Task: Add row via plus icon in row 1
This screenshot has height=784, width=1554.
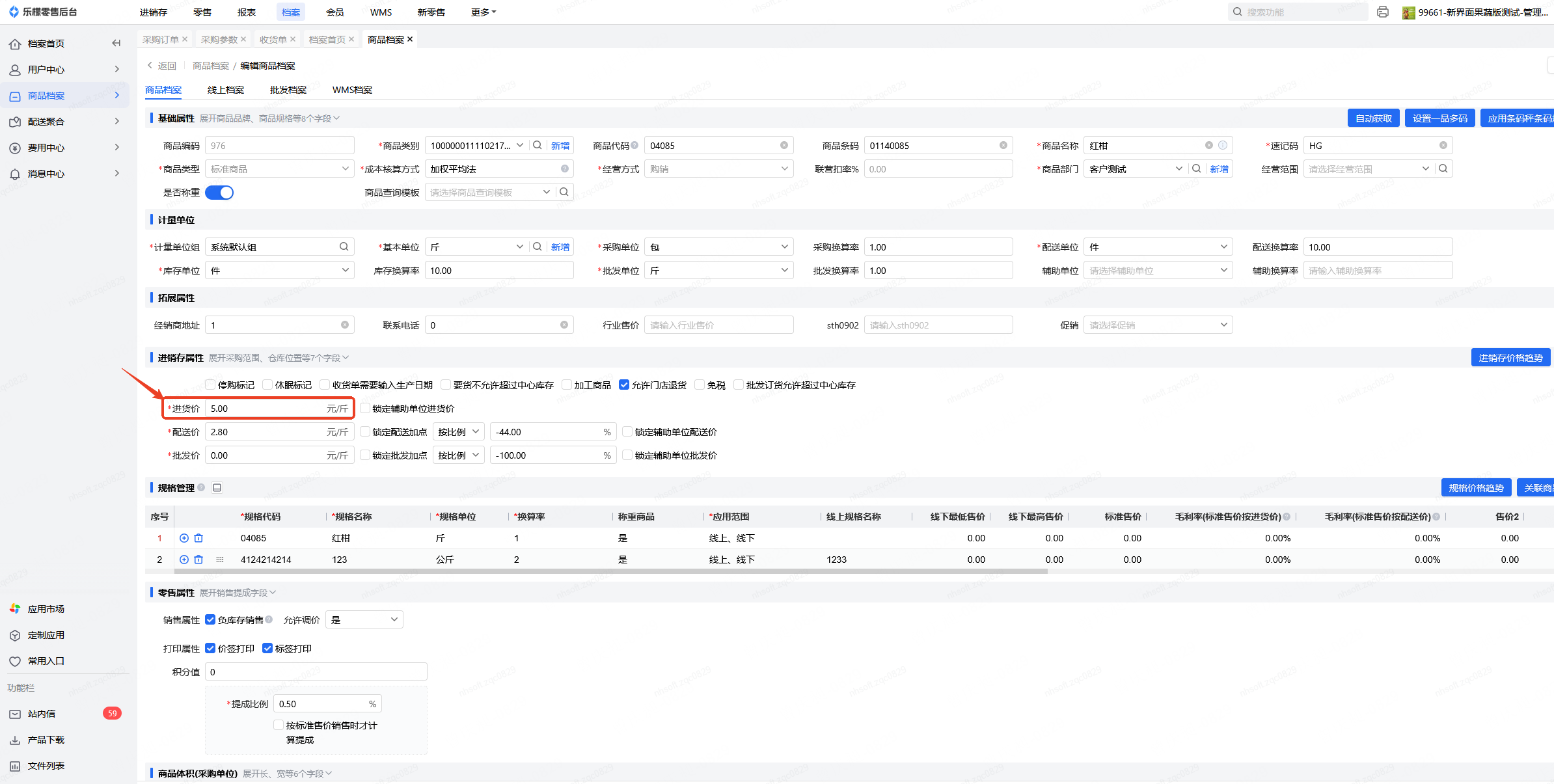Action: (x=184, y=538)
